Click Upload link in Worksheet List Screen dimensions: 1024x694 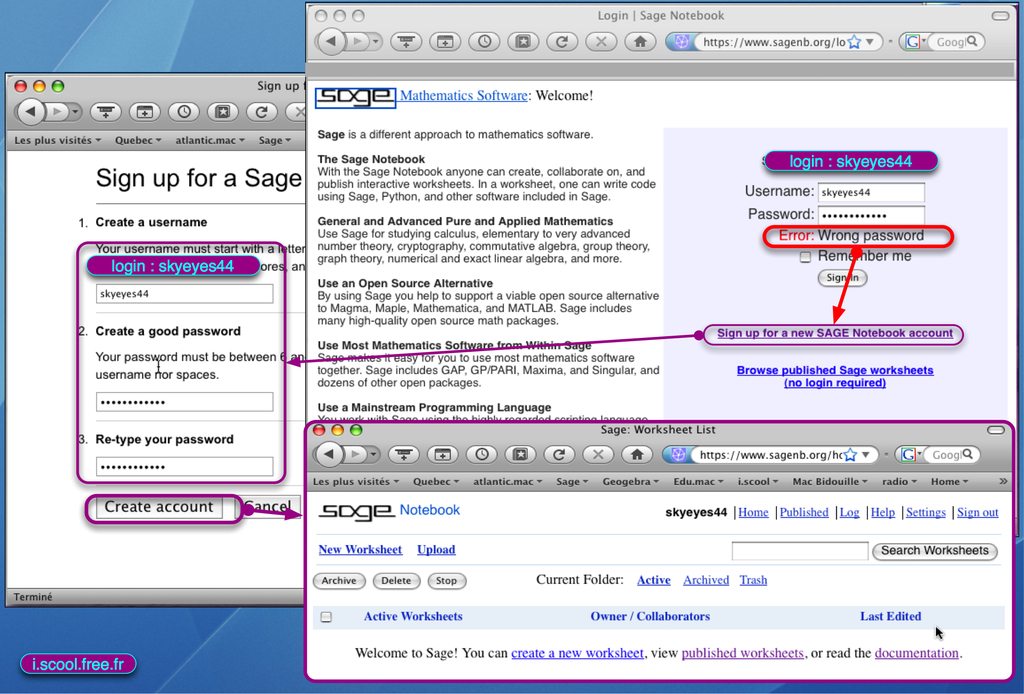(436, 550)
